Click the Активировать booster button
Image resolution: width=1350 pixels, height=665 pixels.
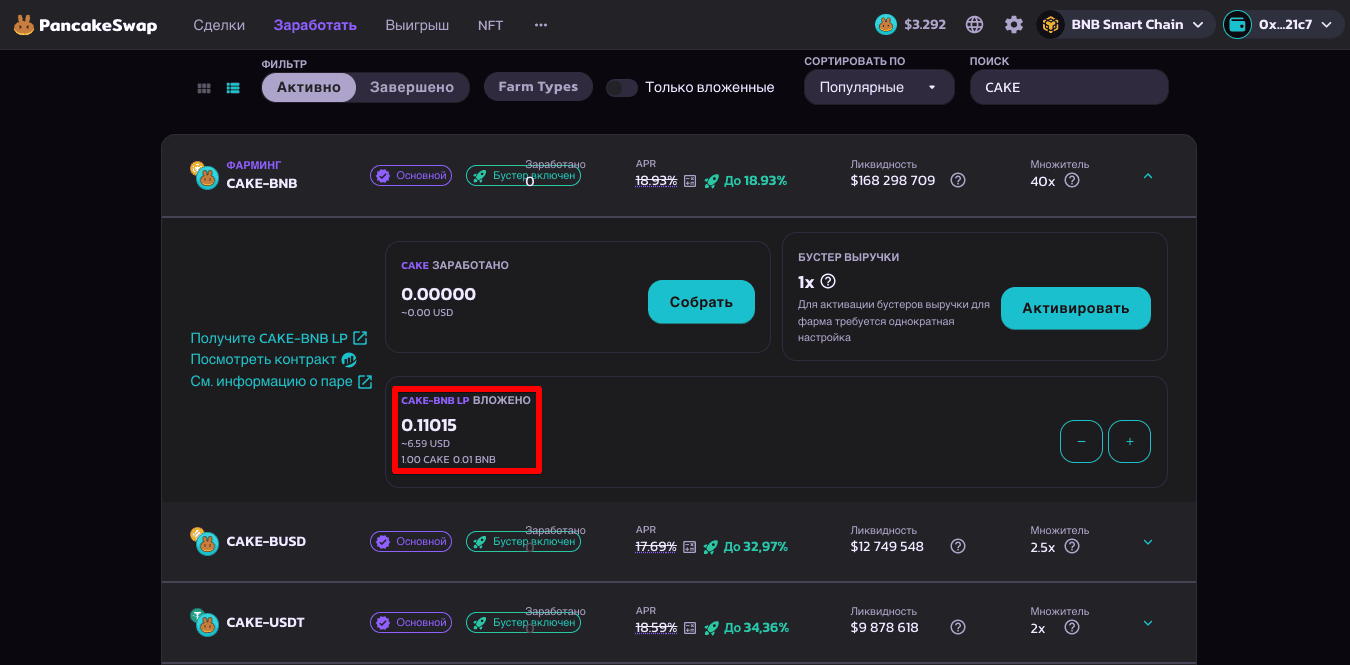coord(1076,308)
